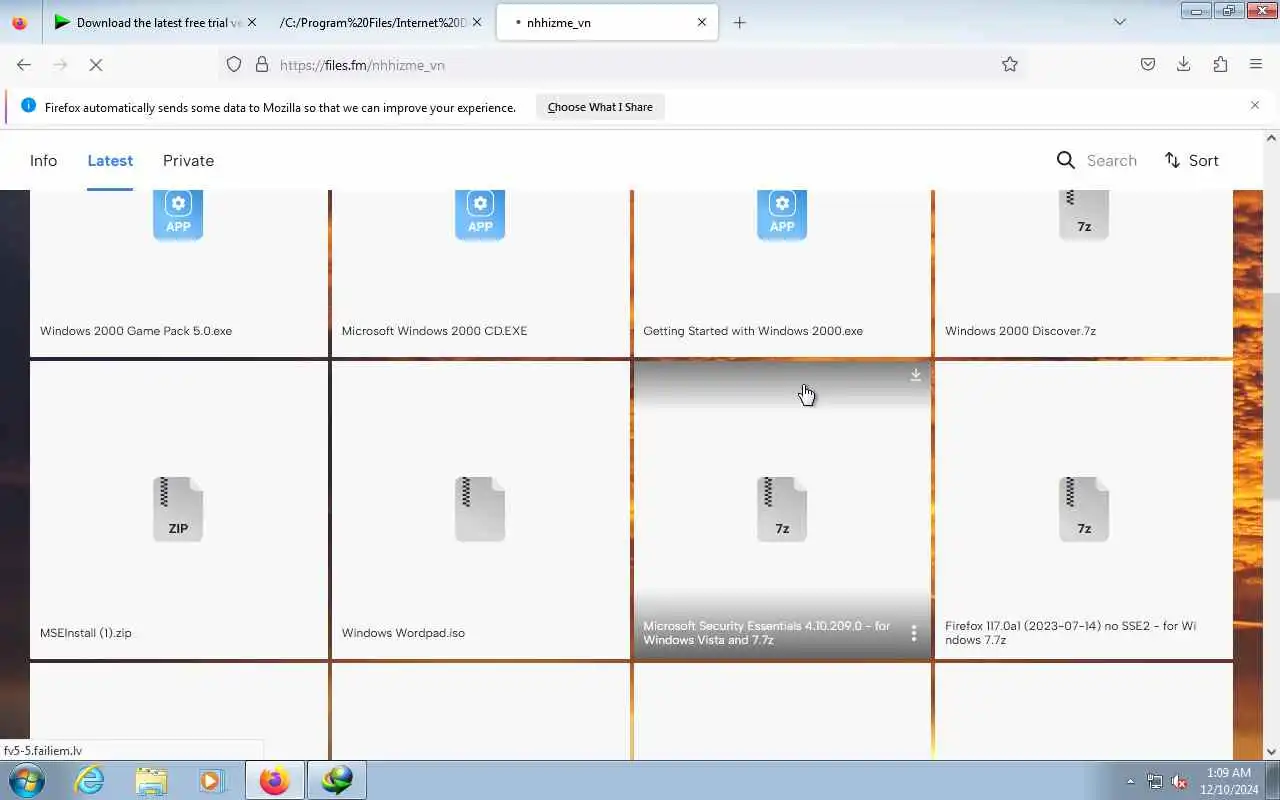Open Microsoft Security Essentials 4.10.209.0 file name
The image size is (1280, 800).
(x=767, y=633)
